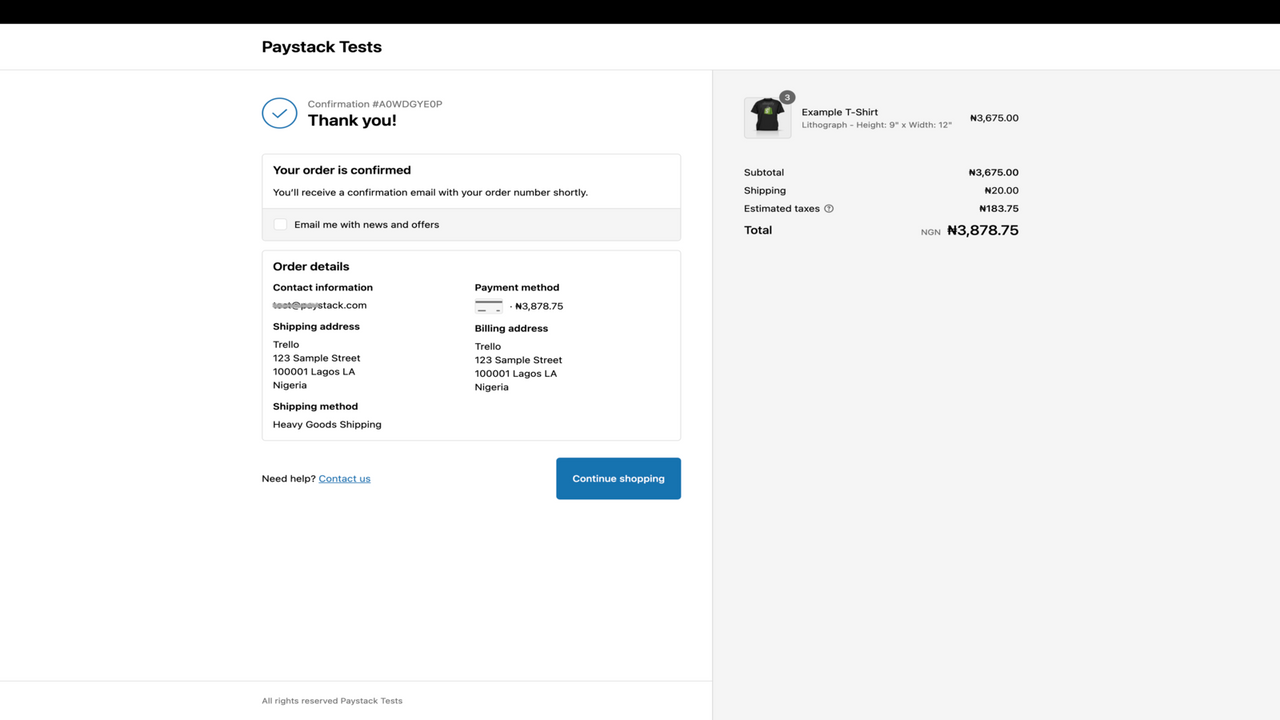1280x720 pixels.
Task: Click Trello name under Billing address
Action: coord(488,347)
